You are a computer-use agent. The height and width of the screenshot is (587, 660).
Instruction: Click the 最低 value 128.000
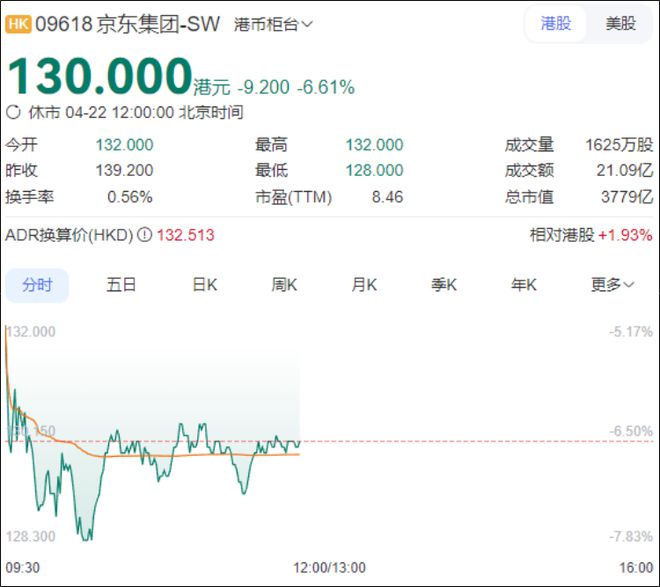tap(375, 170)
